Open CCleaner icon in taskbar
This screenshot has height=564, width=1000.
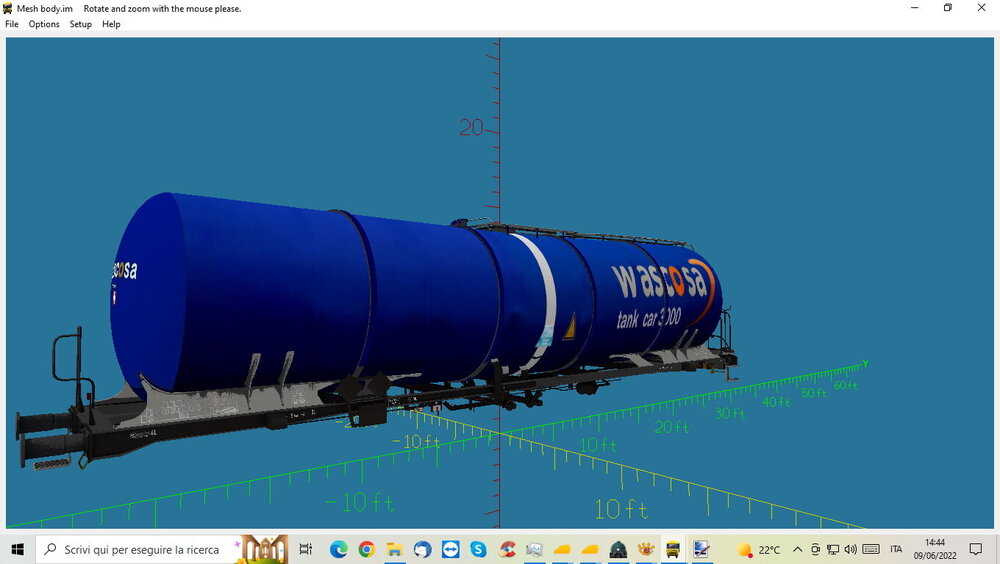(506, 549)
